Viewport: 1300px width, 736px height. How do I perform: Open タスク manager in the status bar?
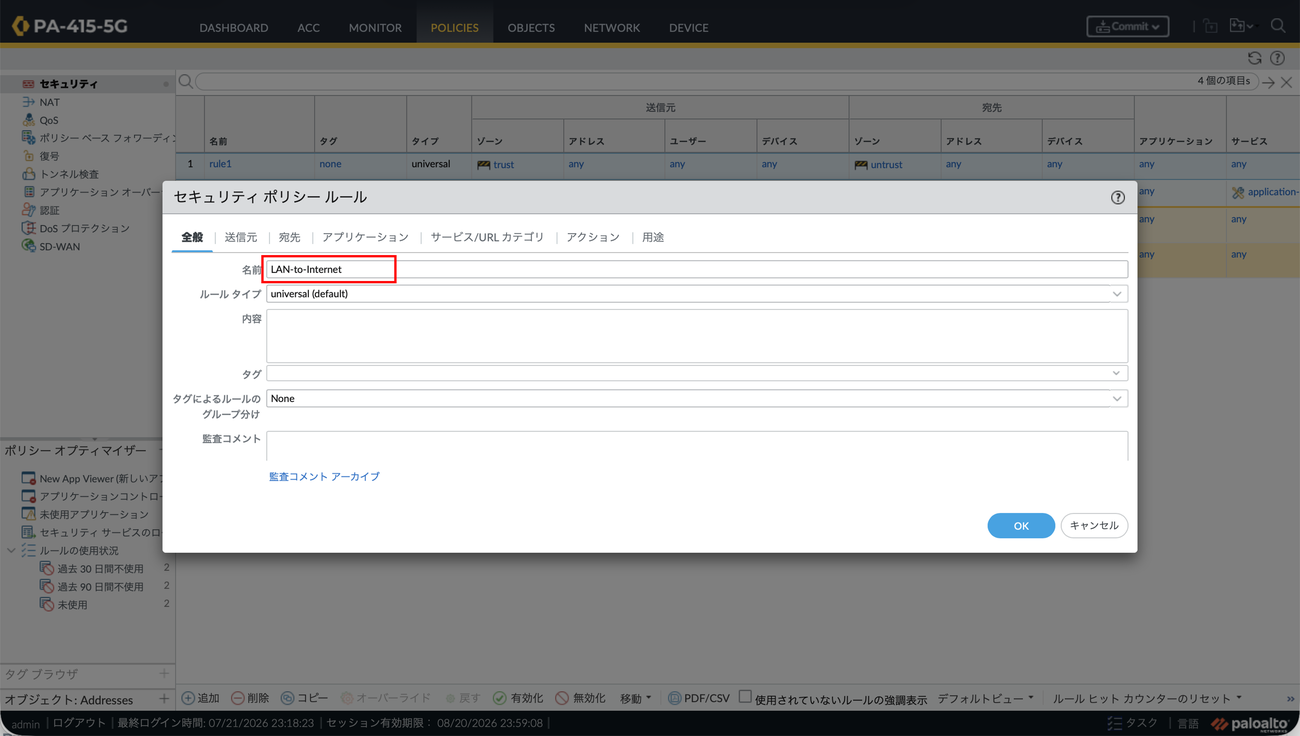pos(1132,723)
